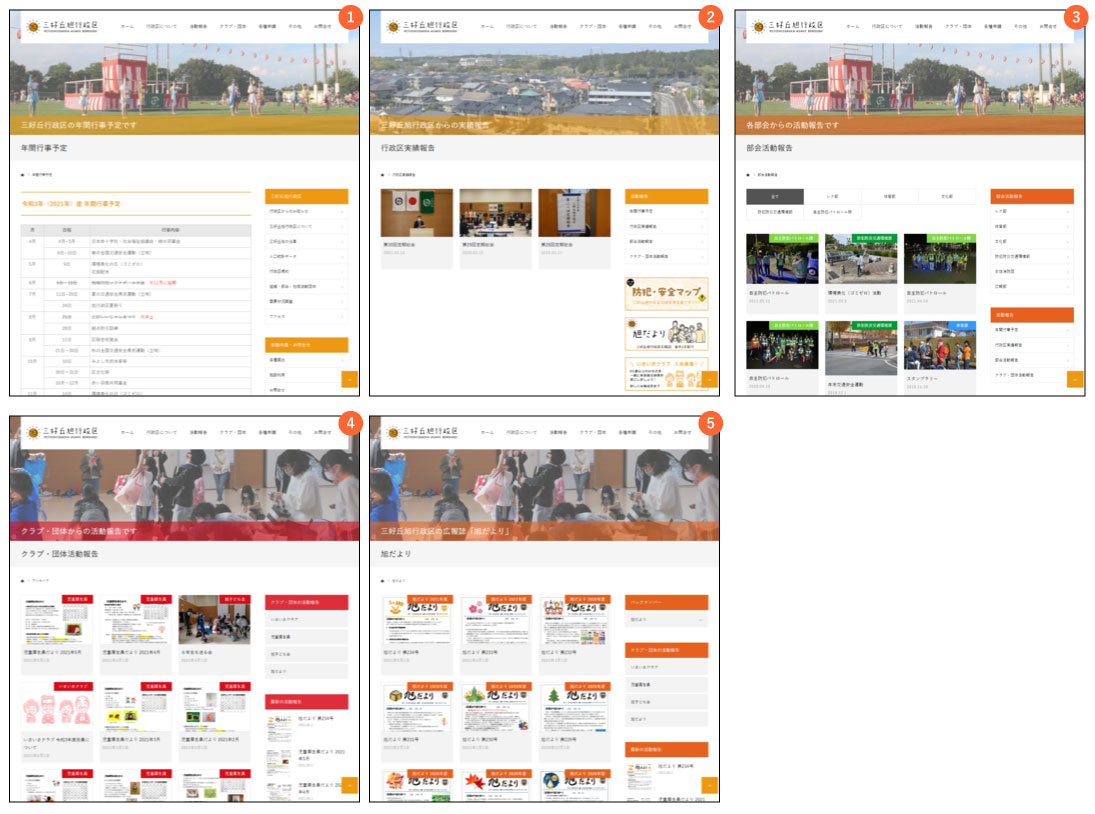Select レク部 filter tab above the photo grid
Viewport: 1095px width, 814px height.
(x=832, y=197)
